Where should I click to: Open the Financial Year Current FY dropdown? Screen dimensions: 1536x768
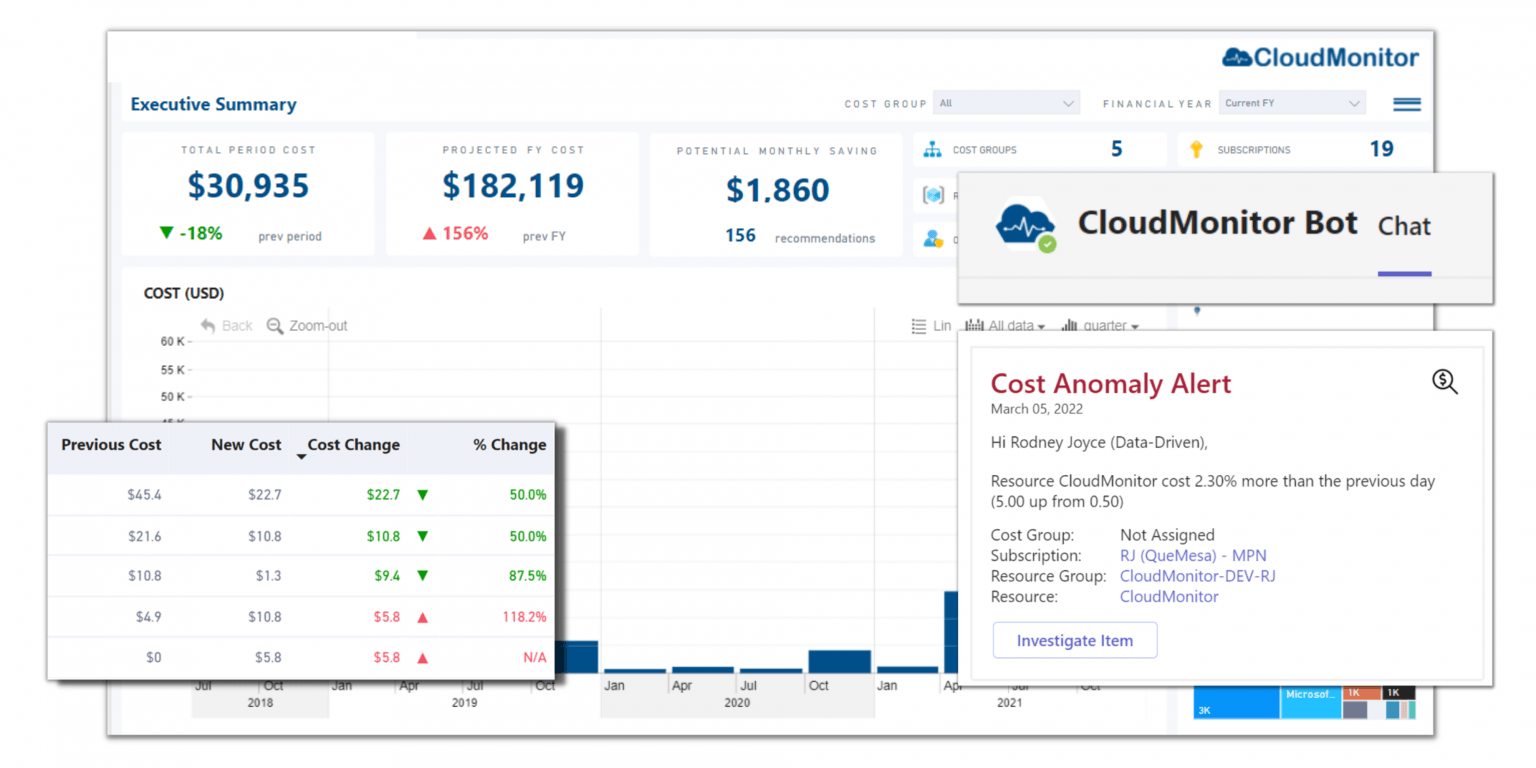tap(1292, 102)
